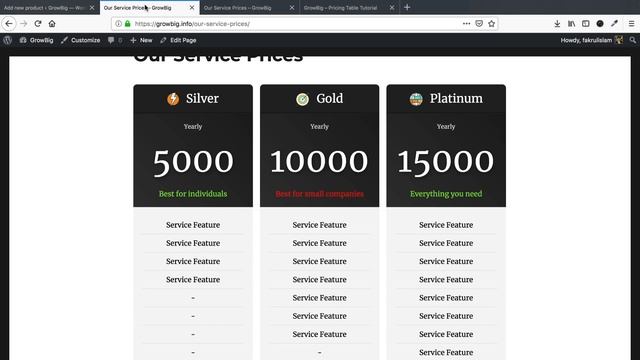
Task: Select the Platinum plan heading
Action: pyautogui.click(x=456, y=98)
